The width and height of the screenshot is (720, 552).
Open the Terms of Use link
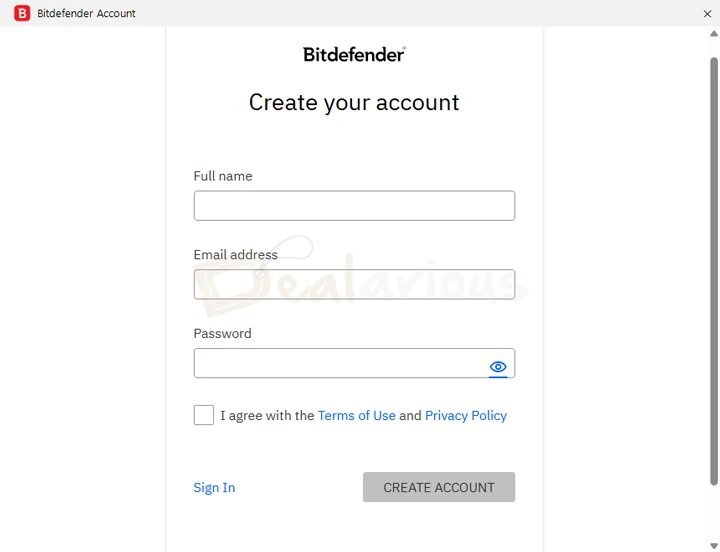click(x=357, y=415)
